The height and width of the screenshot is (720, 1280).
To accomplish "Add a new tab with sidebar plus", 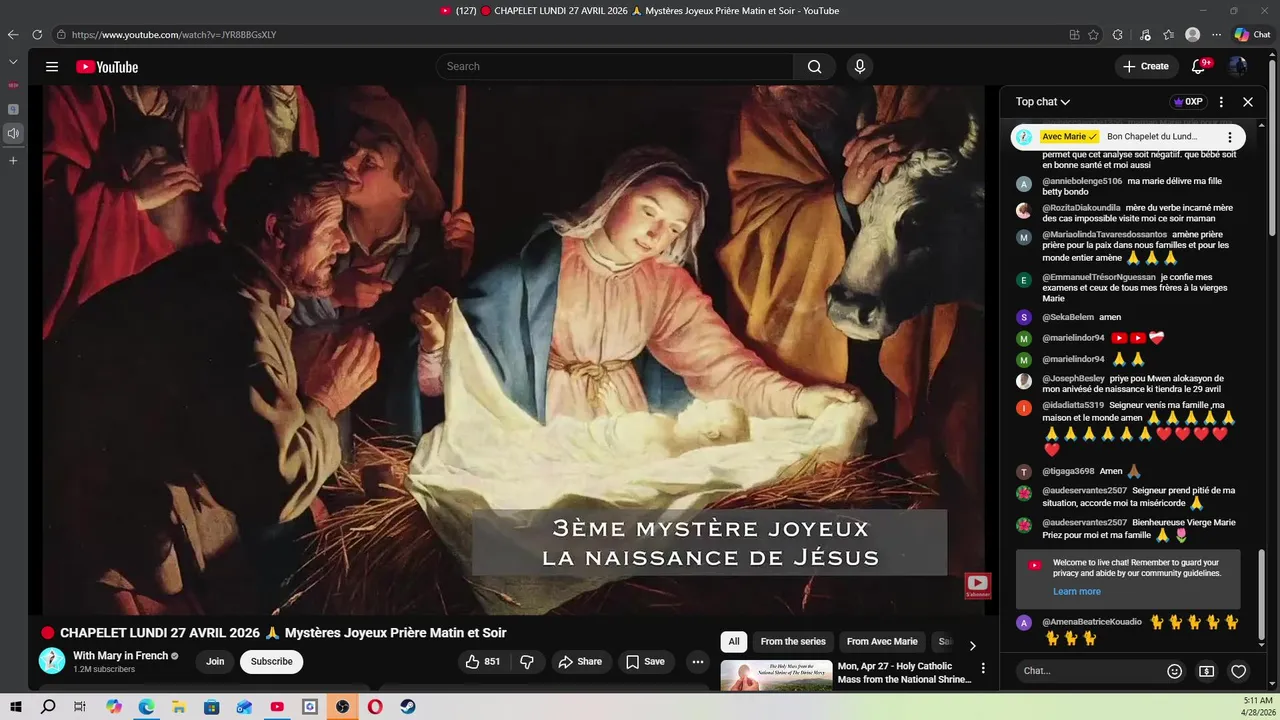I will click(x=13, y=160).
